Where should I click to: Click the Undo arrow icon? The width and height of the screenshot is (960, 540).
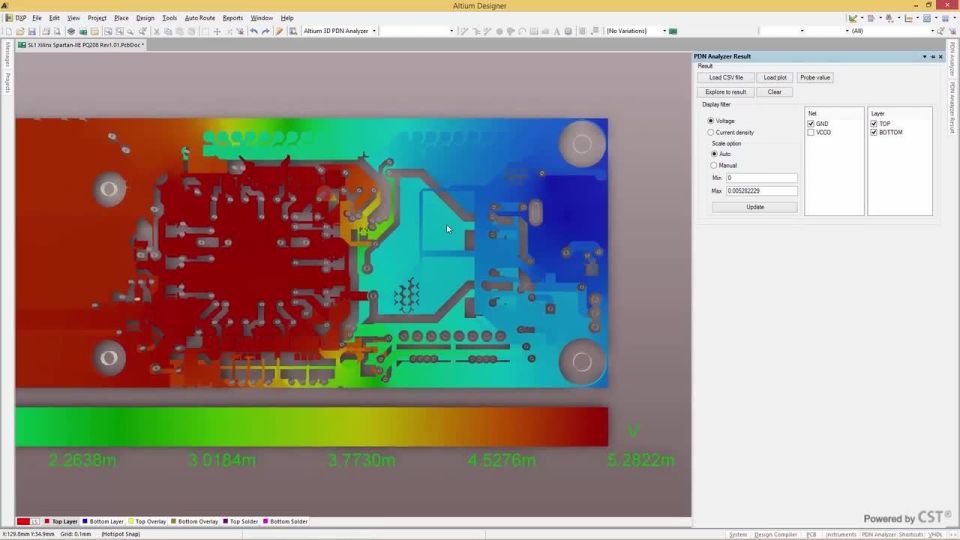tap(253, 31)
